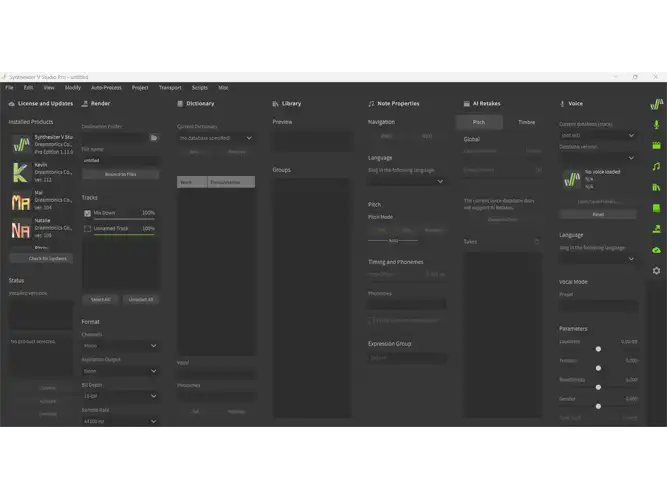Click the Bounce to Files button

point(120,174)
